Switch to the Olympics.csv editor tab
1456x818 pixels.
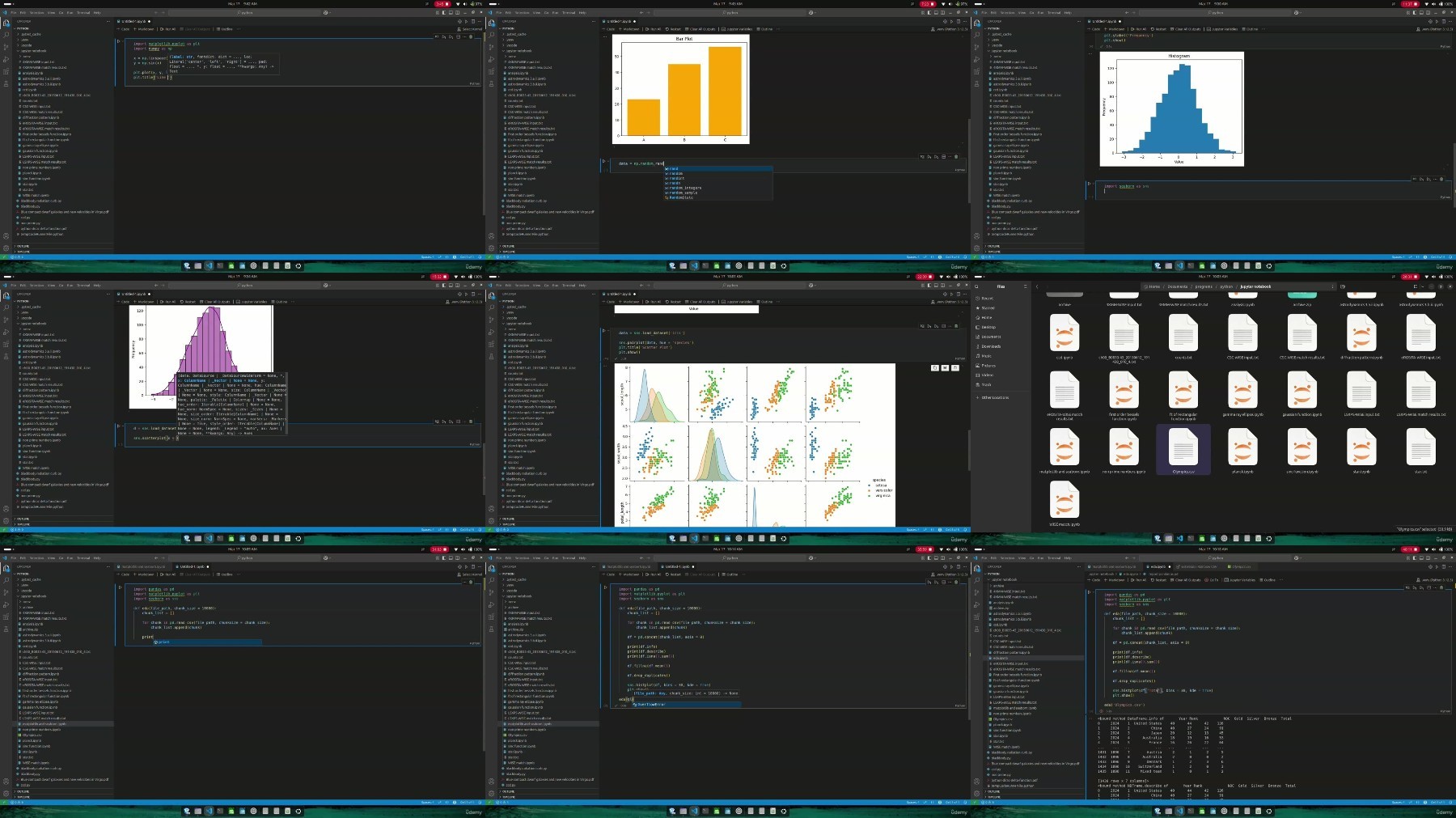point(1242,566)
